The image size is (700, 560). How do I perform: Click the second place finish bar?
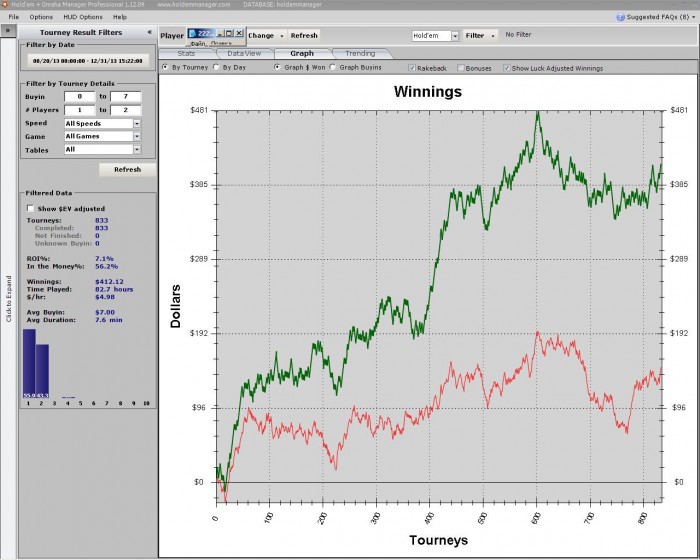click(x=42, y=371)
